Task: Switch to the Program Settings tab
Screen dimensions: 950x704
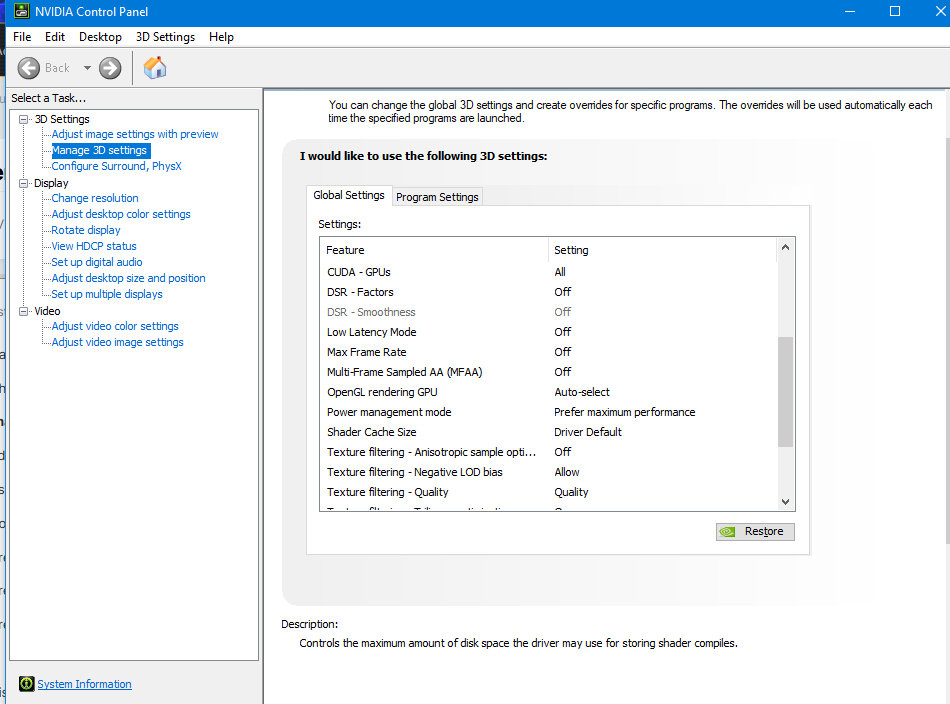Action: point(437,197)
